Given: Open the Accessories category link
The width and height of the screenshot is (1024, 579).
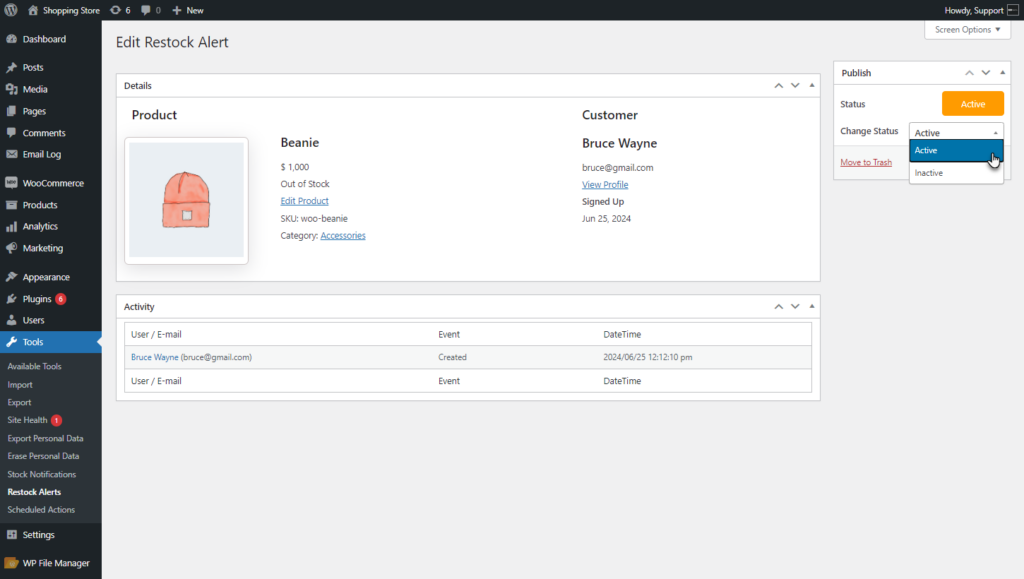Looking at the screenshot, I should point(343,236).
